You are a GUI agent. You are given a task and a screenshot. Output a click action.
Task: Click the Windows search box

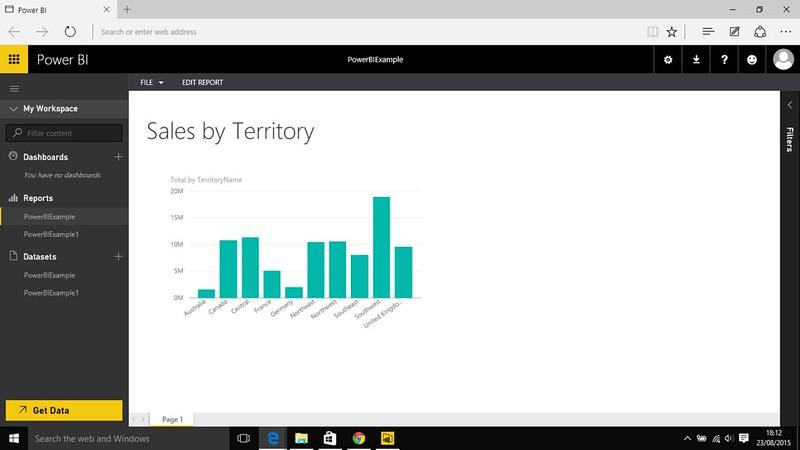[x=129, y=438]
